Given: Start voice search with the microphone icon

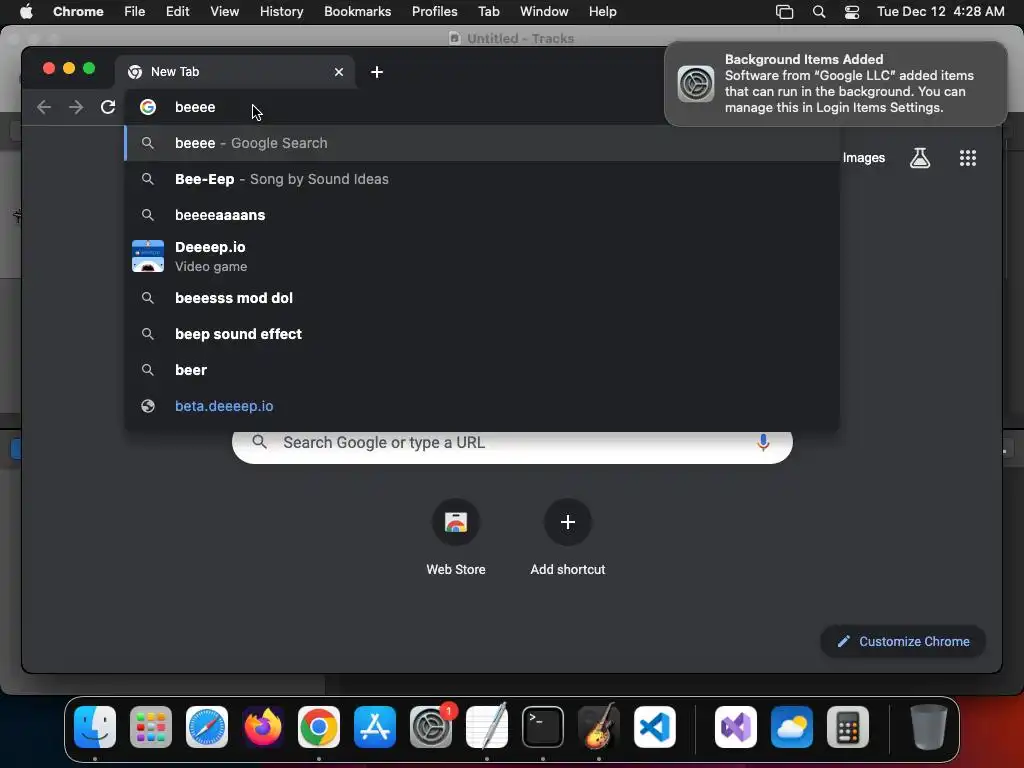Looking at the screenshot, I should click(x=763, y=443).
